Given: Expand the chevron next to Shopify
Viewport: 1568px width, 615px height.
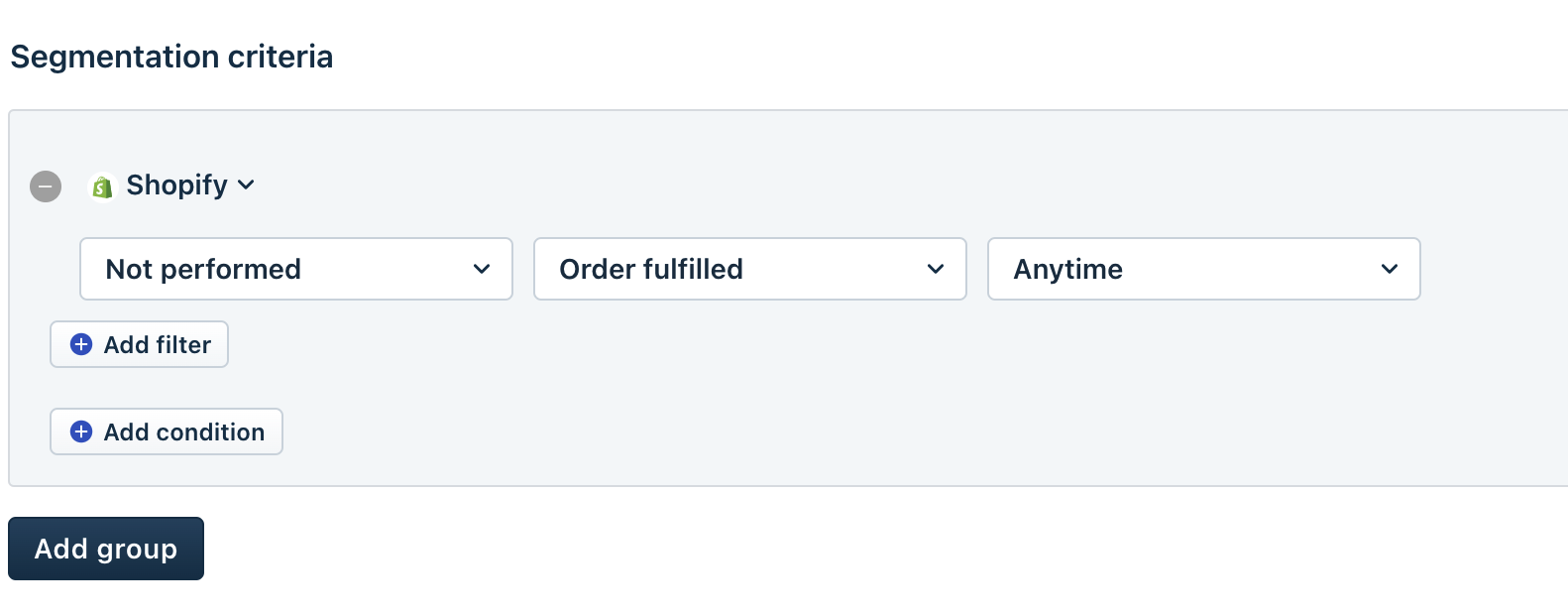Looking at the screenshot, I should [x=247, y=185].
